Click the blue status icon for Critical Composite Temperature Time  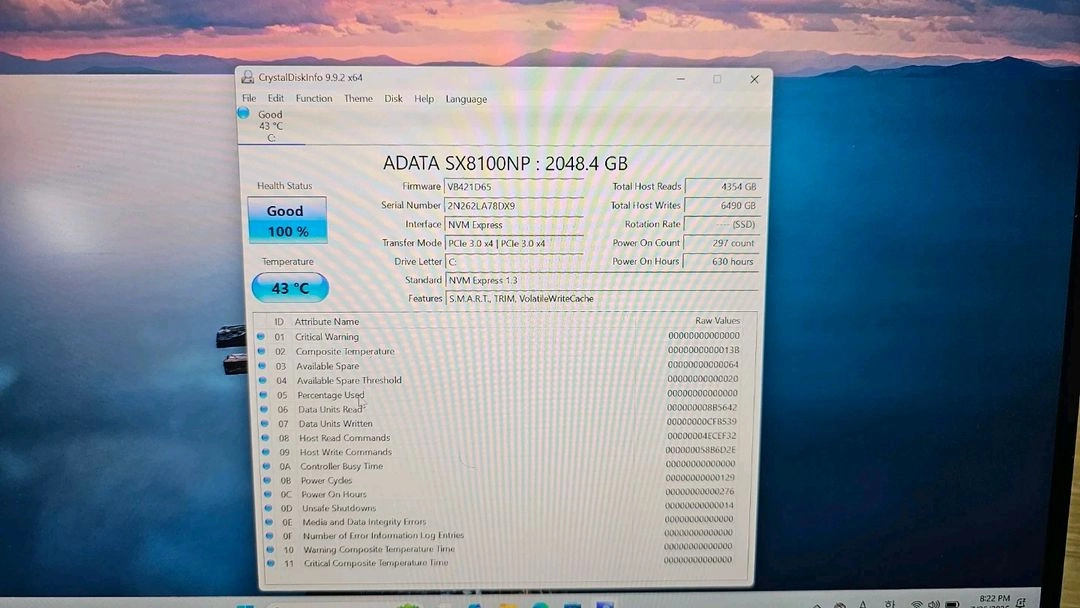click(x=271, y=563)
